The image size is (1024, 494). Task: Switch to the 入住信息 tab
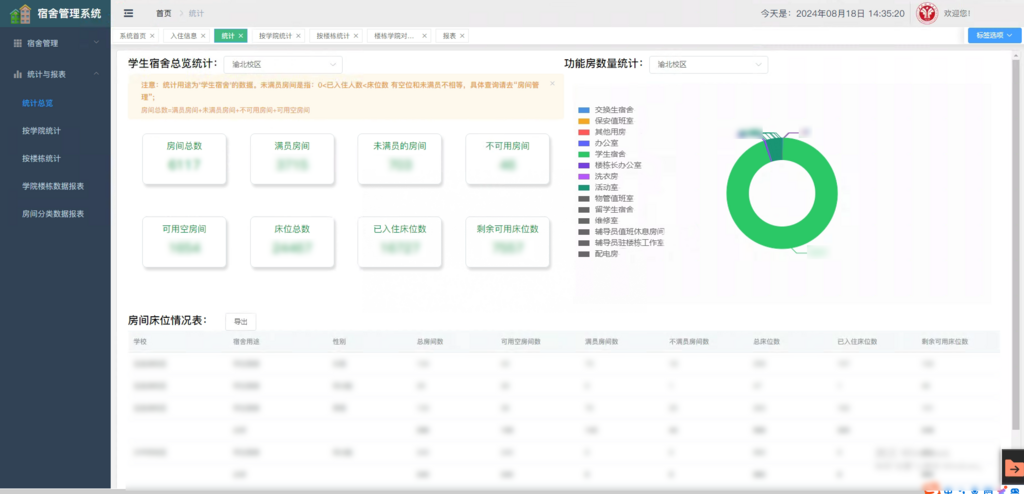[185, 36]
